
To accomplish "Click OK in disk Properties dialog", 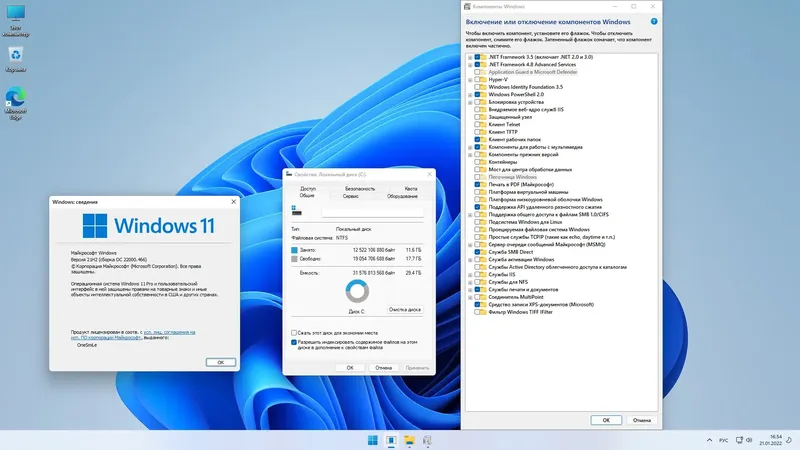I will pos(349,367).
